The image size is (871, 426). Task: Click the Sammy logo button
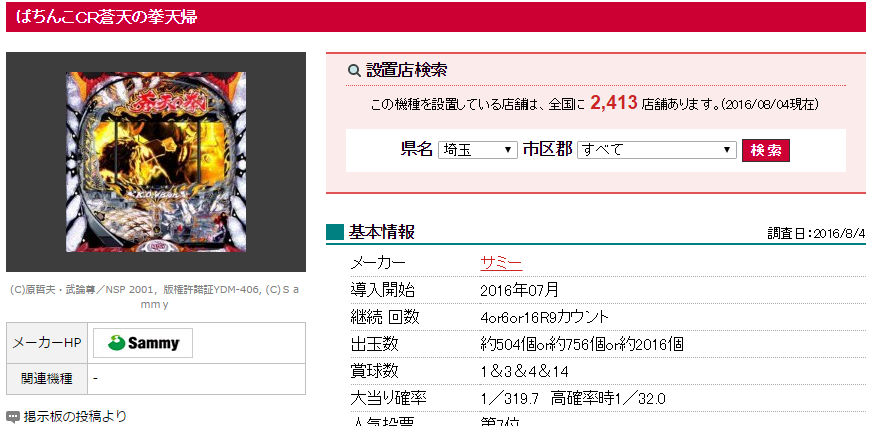click(x=143, y=343)
